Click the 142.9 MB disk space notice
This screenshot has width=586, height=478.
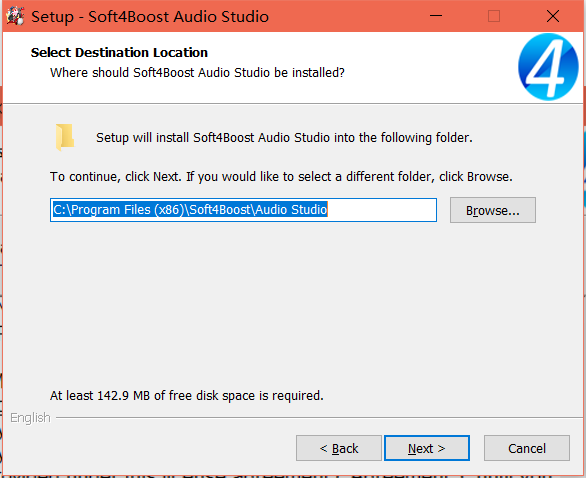tap(187, 395)
